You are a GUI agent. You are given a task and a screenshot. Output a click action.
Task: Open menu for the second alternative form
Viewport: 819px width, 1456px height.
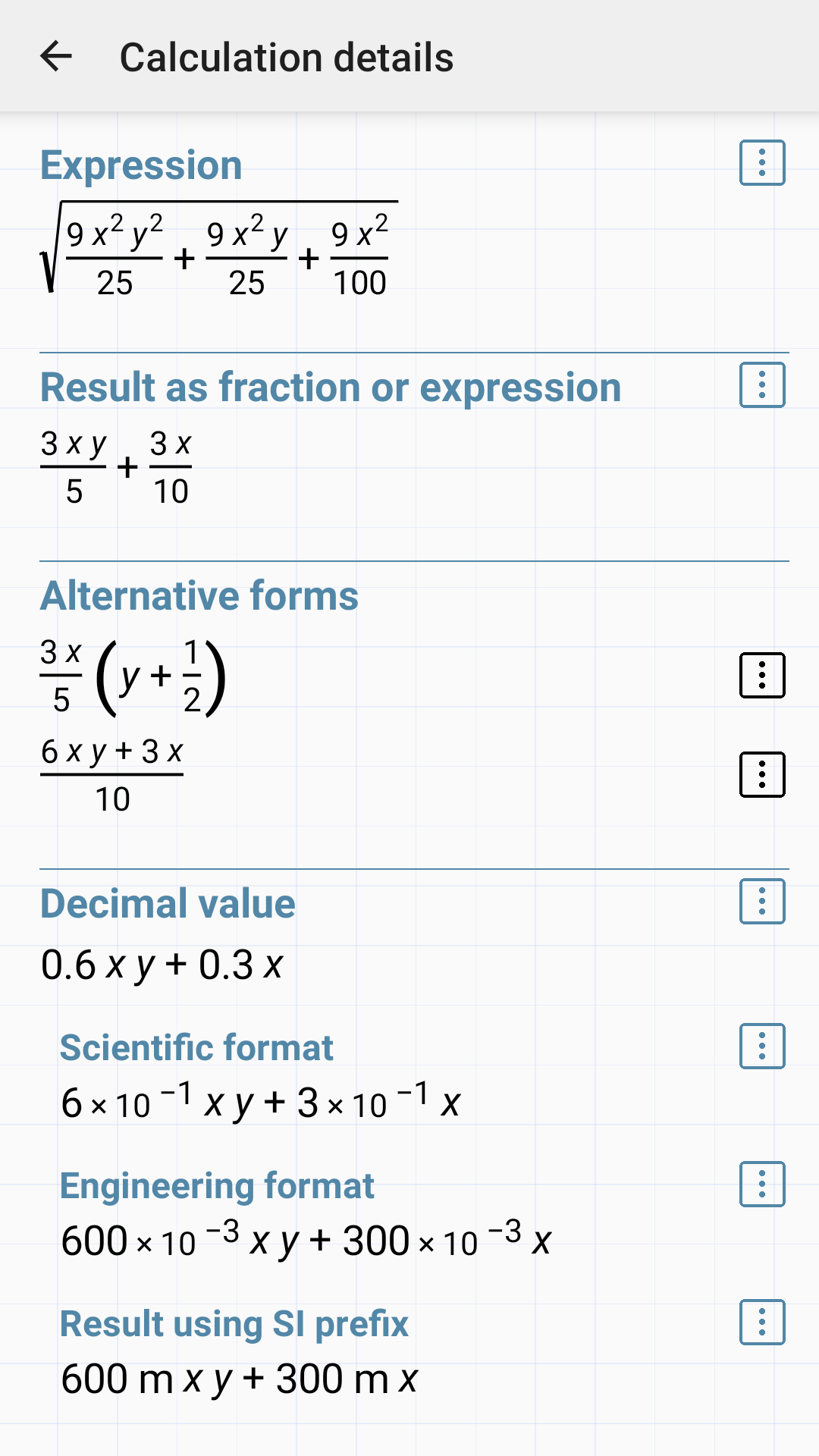pos(761,773)
